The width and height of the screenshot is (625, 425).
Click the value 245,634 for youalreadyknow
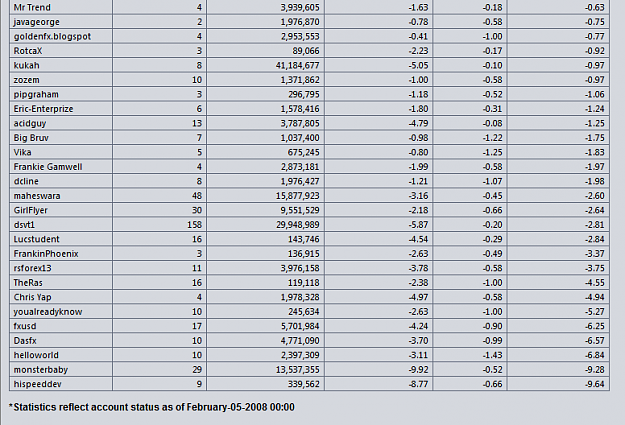303,312
